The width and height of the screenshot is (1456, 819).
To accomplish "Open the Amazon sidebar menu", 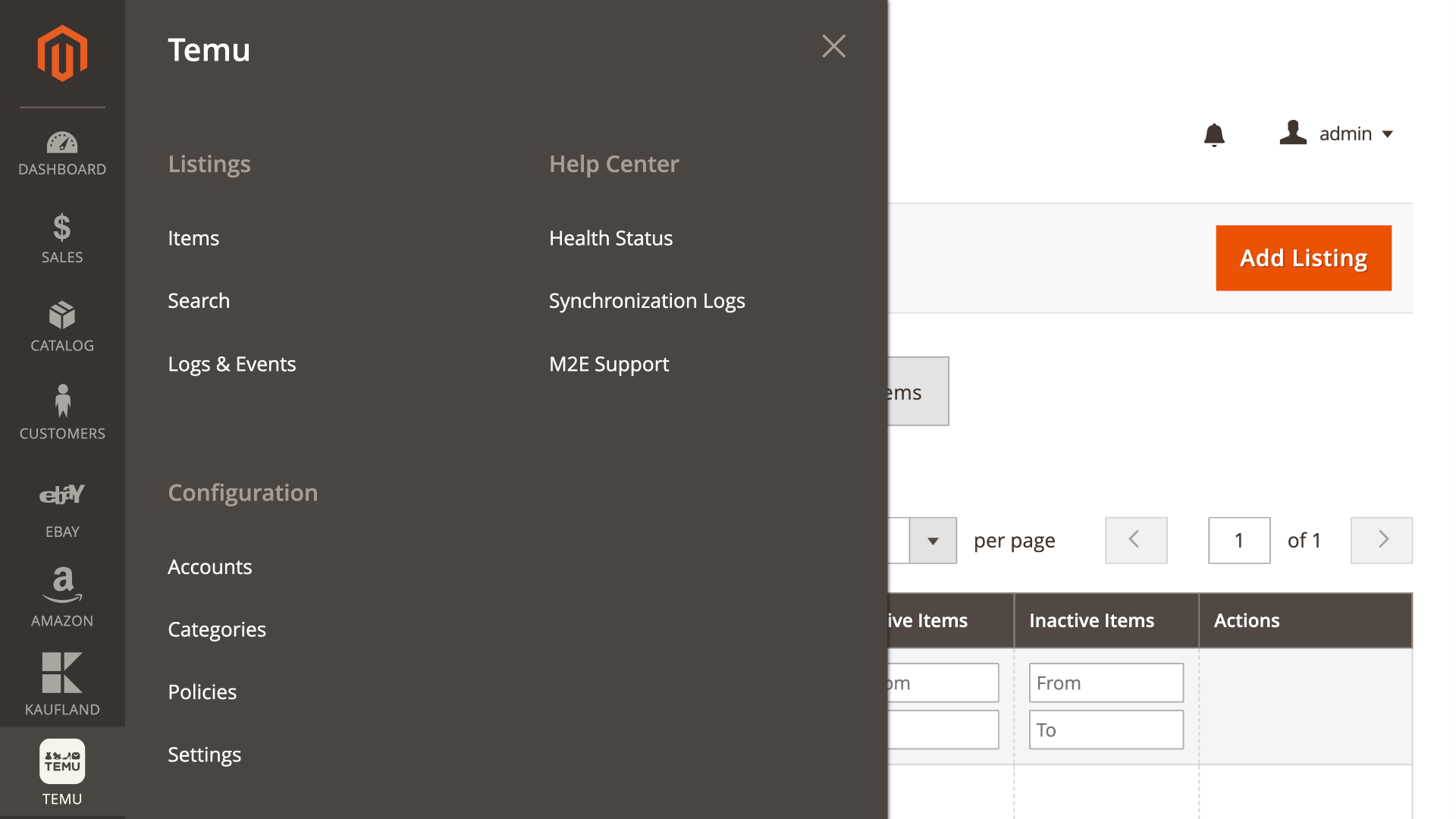I will (x=62, y=598).
